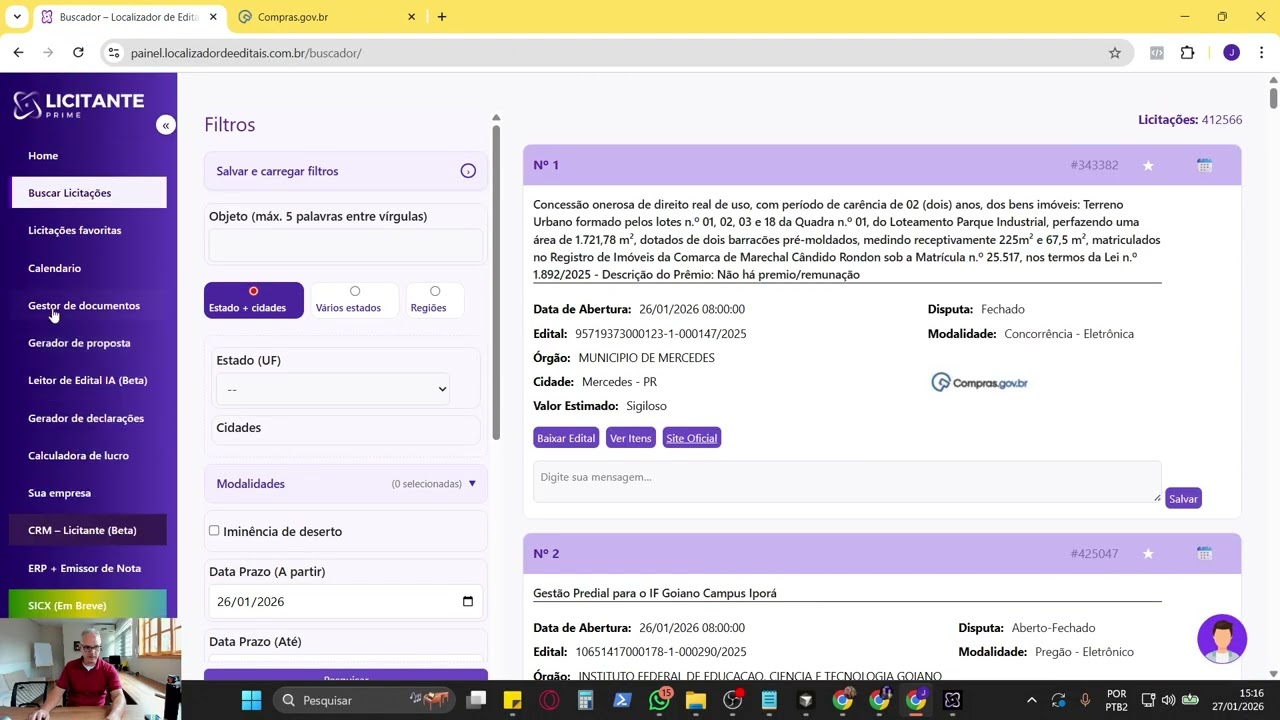Click the Objeto keywords input field
This screenshot has height=720, width=1280.
pos(346,246)
